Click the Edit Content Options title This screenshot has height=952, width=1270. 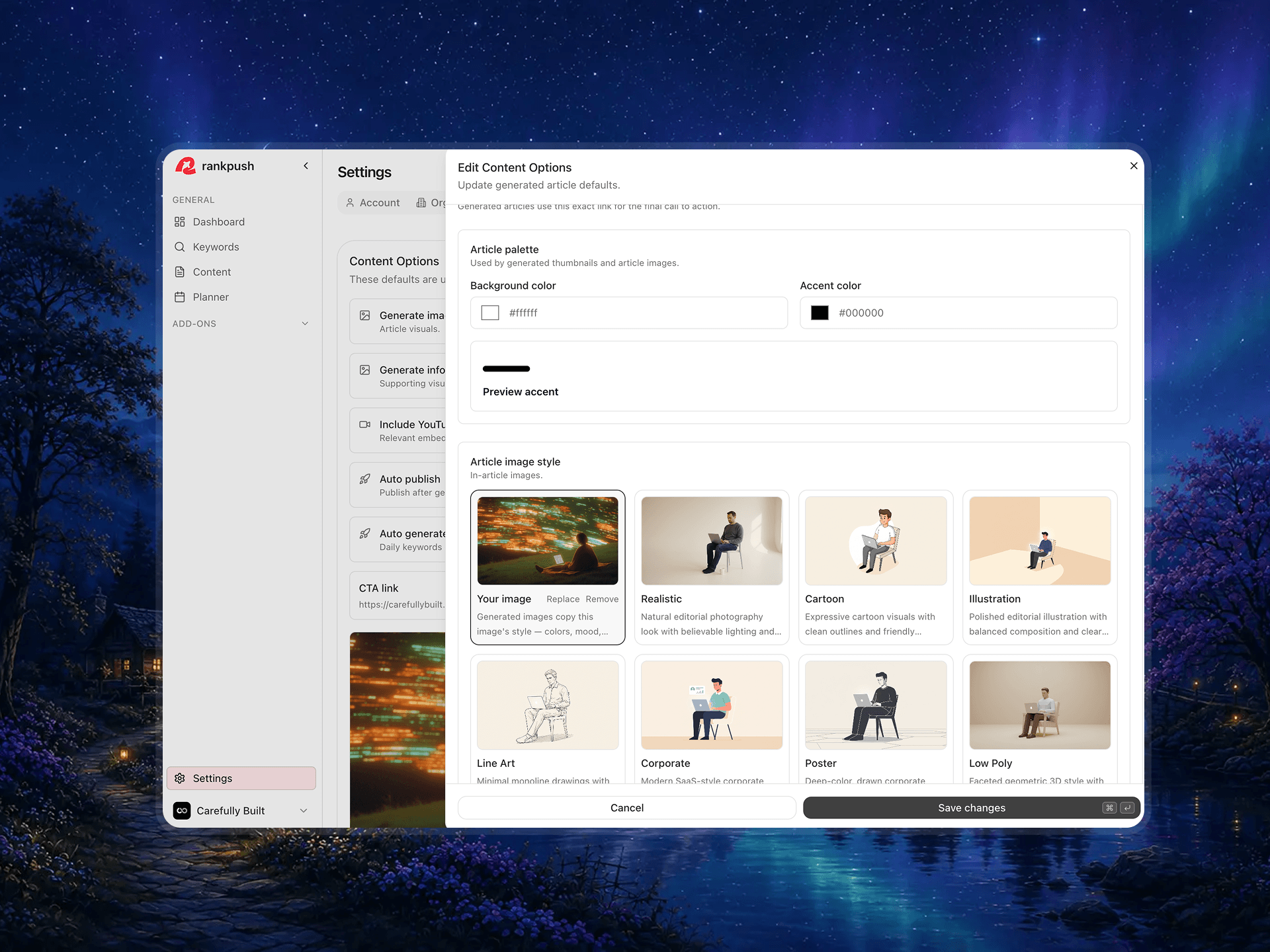(x=515, y=167)
